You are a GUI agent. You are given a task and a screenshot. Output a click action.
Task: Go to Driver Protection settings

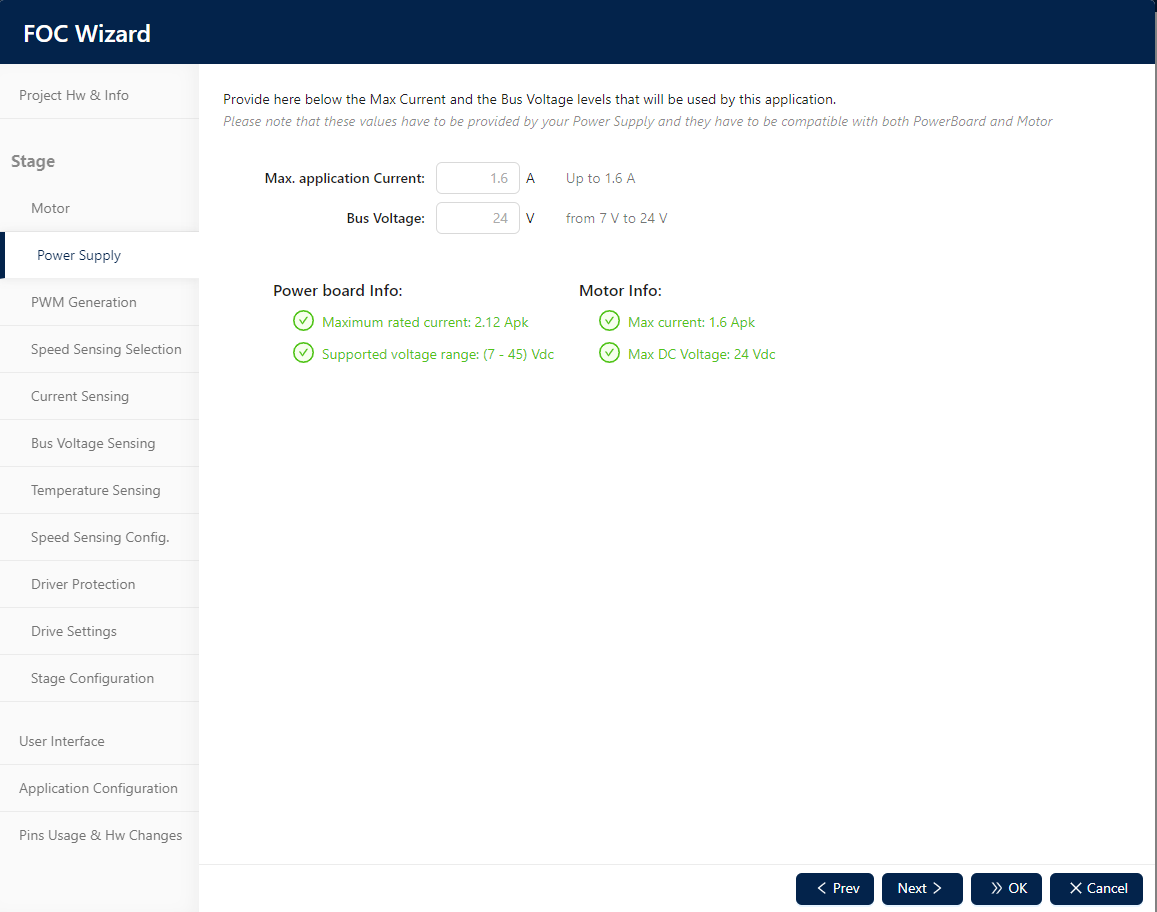click(99, 584)
